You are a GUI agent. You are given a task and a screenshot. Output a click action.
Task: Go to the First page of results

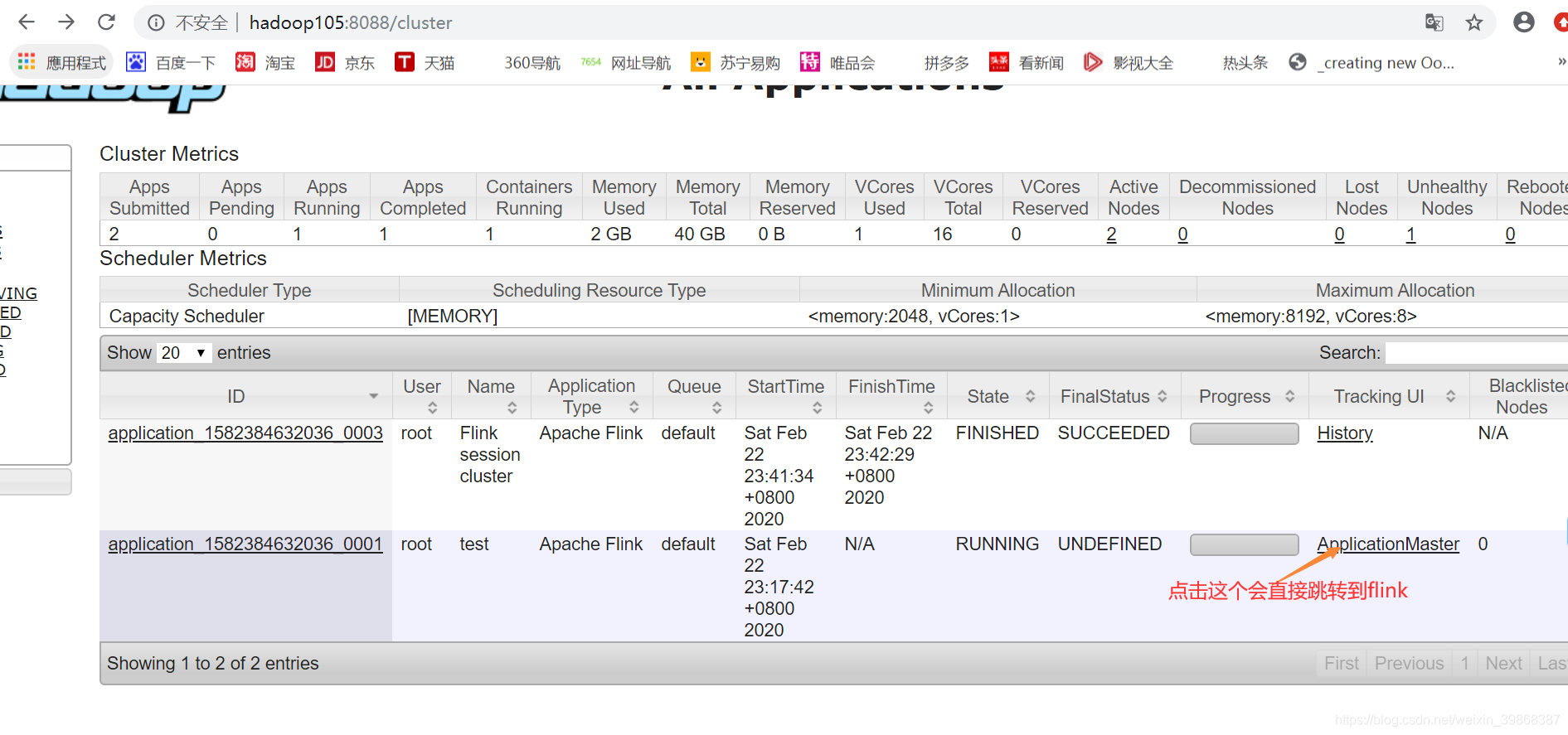(x=1341, y=664)
